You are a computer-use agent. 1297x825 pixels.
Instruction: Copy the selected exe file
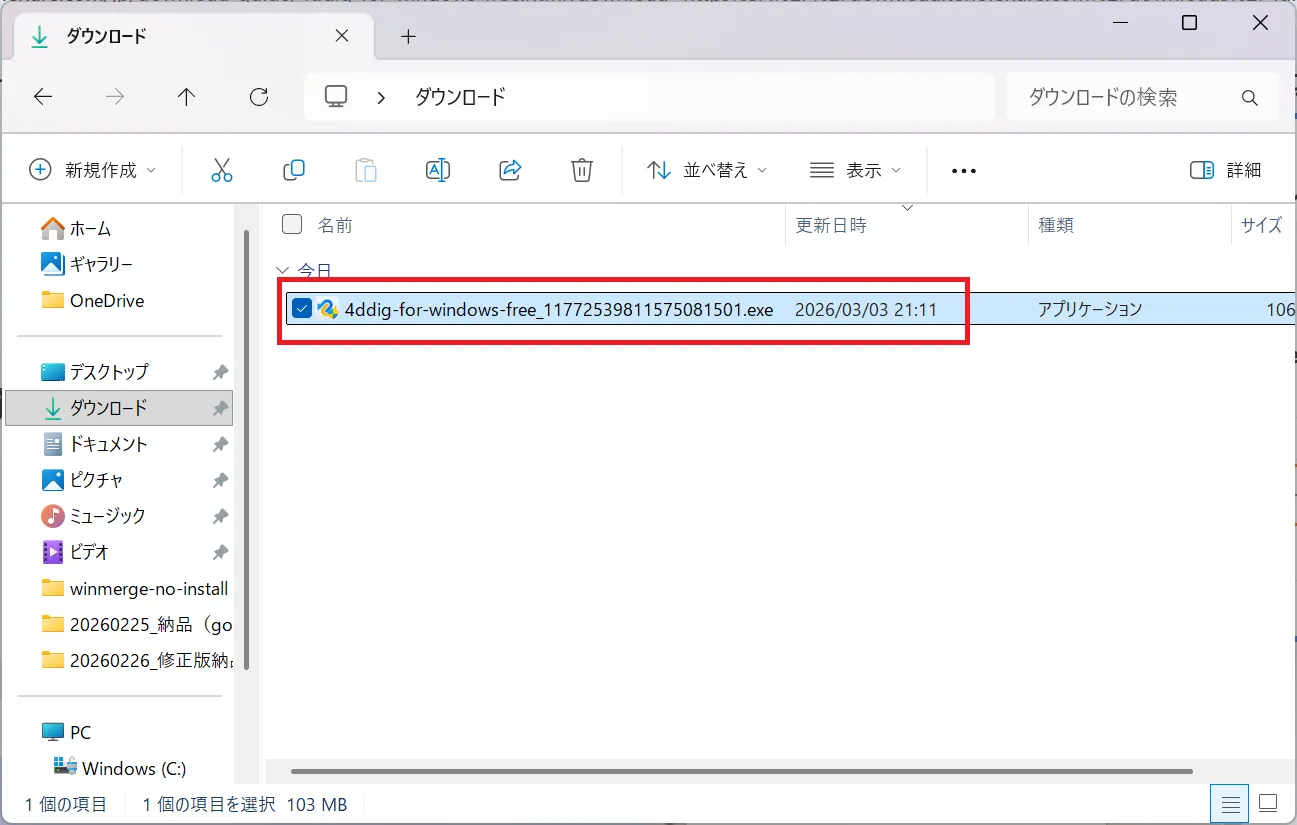[x=294, y=170]
